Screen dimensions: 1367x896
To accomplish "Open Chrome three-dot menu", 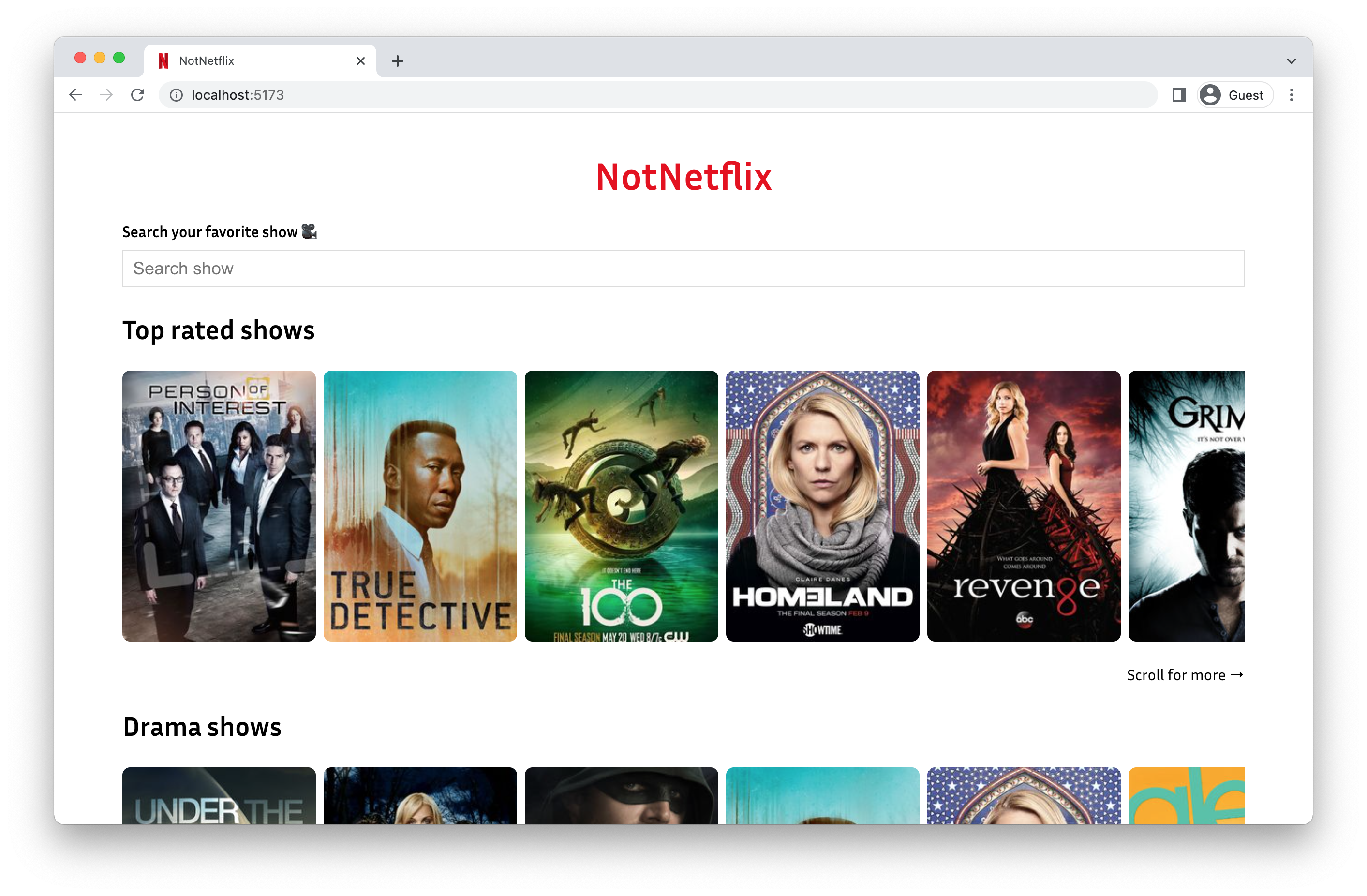I will coord(1291,95).
